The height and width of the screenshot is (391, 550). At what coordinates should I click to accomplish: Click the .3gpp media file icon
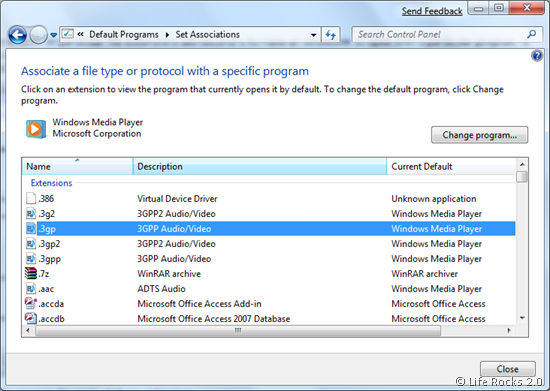[31, 258]
